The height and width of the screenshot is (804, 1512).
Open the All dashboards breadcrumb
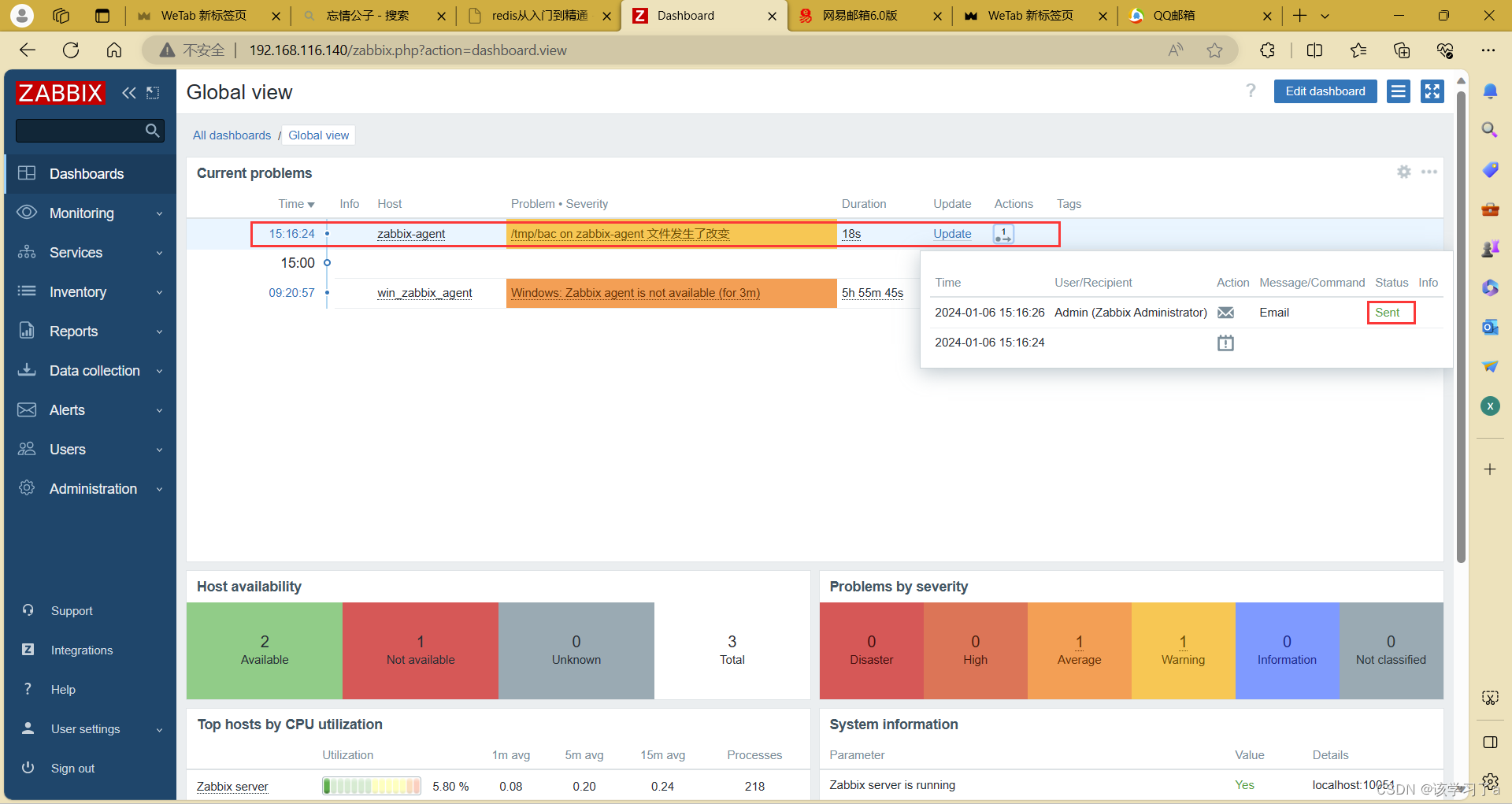(x=232, y=135)
